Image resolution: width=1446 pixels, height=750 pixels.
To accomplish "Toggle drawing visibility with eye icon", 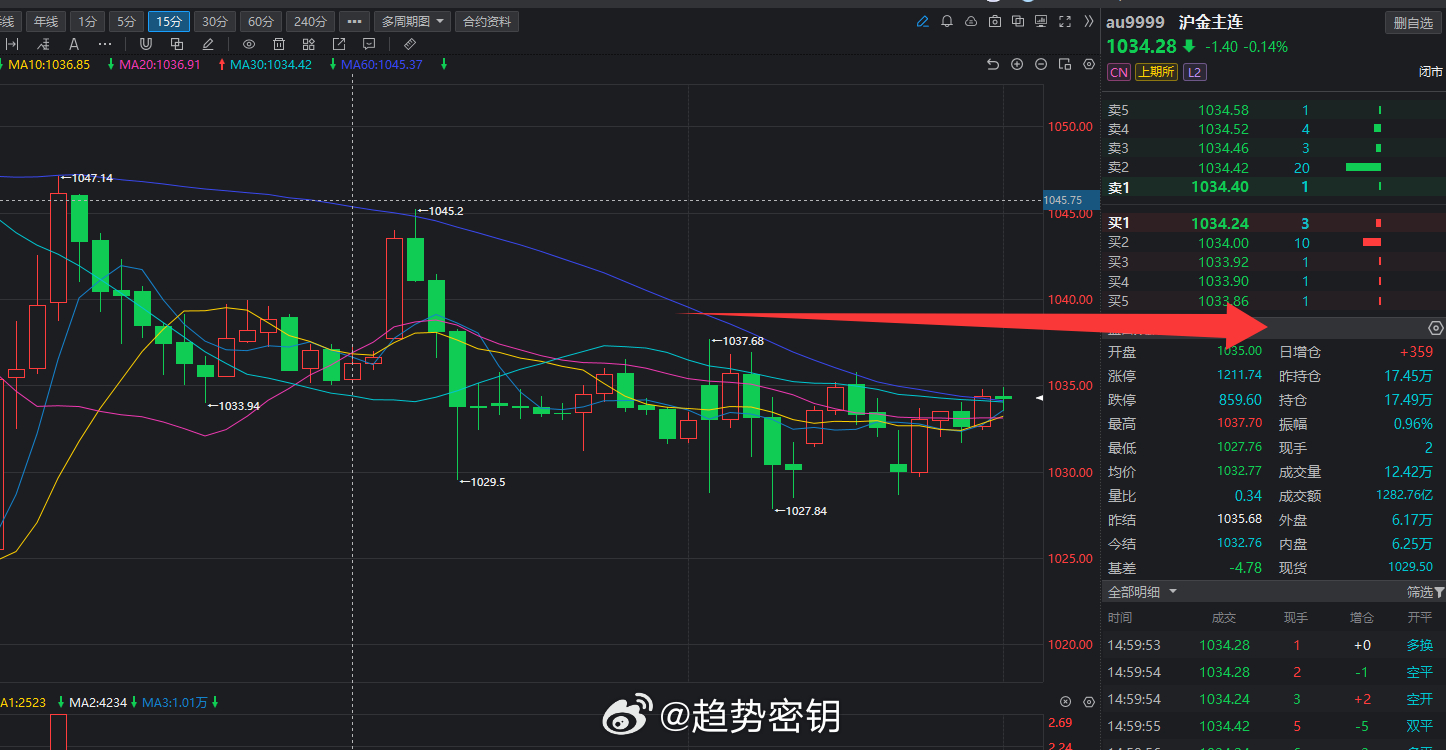I will point(249,43).
